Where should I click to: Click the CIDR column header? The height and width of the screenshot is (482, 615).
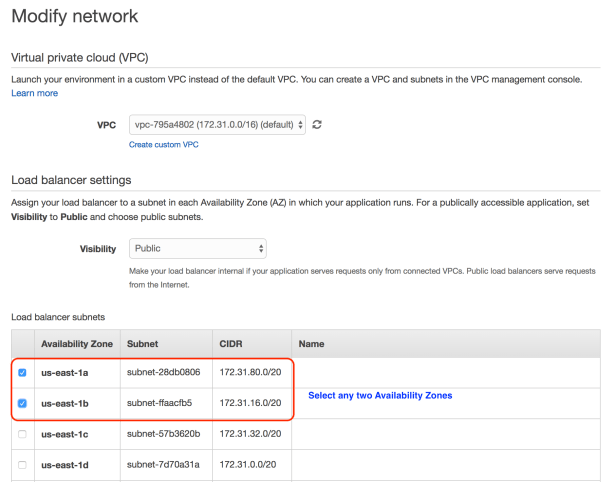(x=232, y=343)
